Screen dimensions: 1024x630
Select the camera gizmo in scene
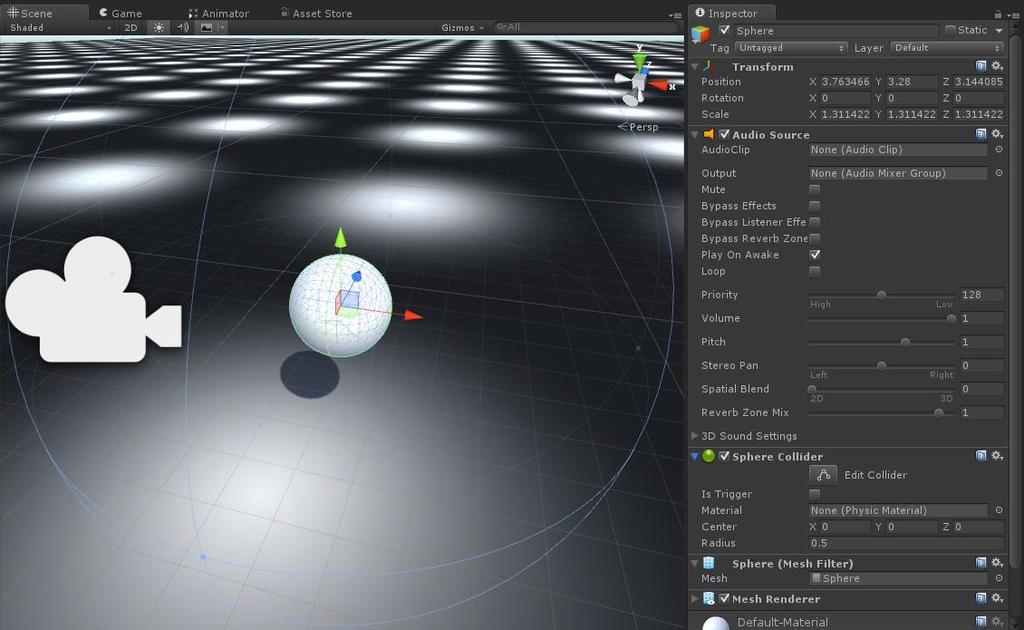(93, 300)
